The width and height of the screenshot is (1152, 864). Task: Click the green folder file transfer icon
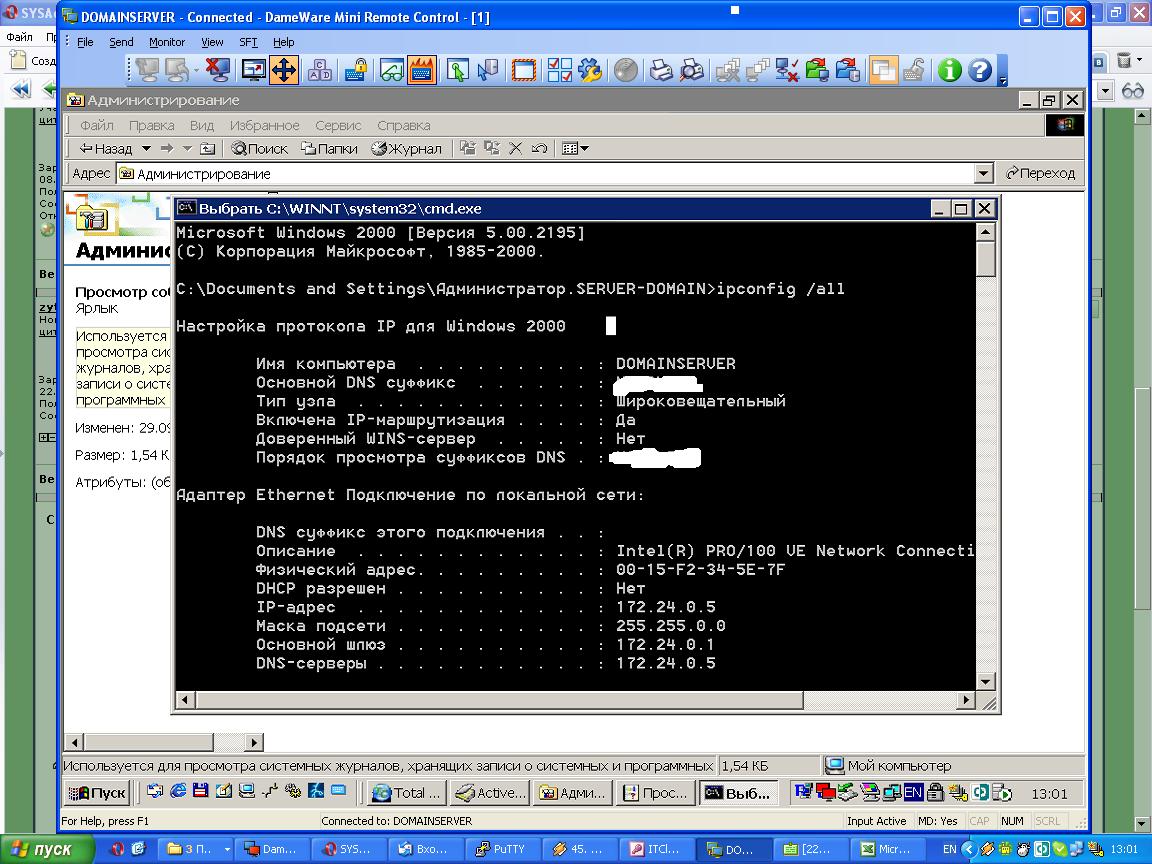pyautogui.click(x=816, y=71)
